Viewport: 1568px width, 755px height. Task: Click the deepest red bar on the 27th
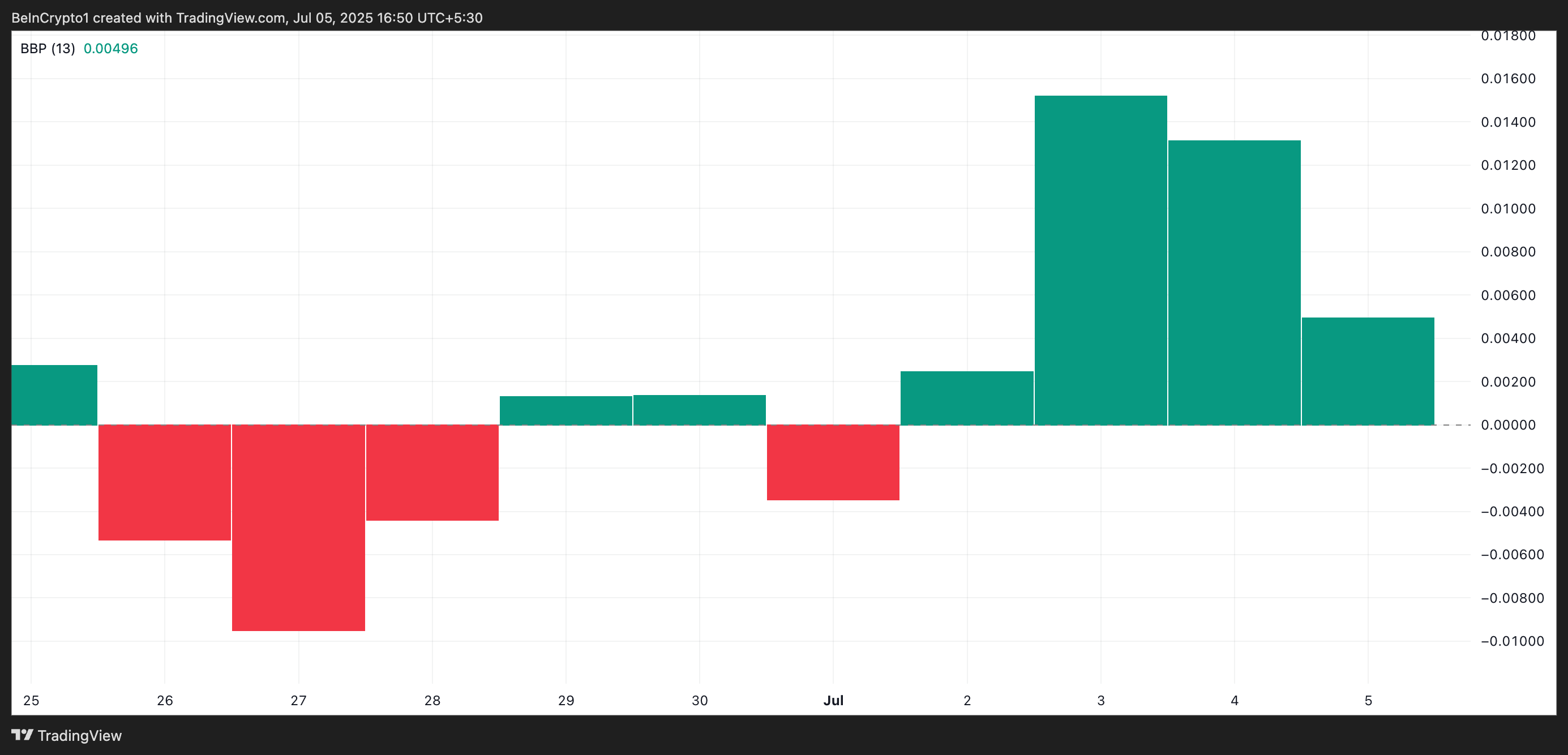(x=298, y=527)
